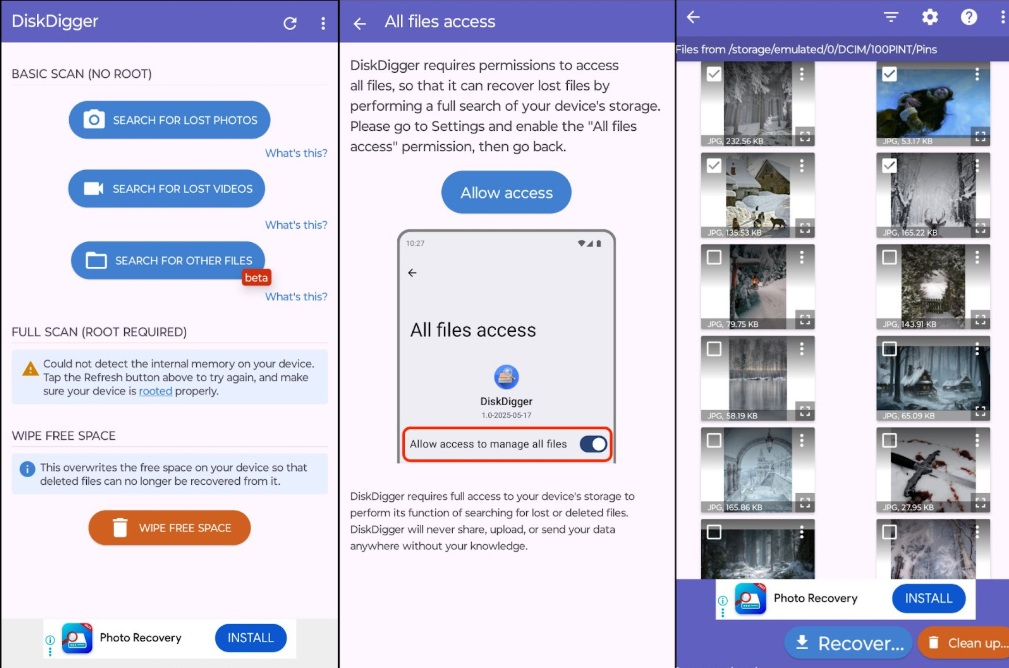Check the JPG 65.09 KB photo
The width and height of the screenshot is (1009, 668).
point(889,349)
